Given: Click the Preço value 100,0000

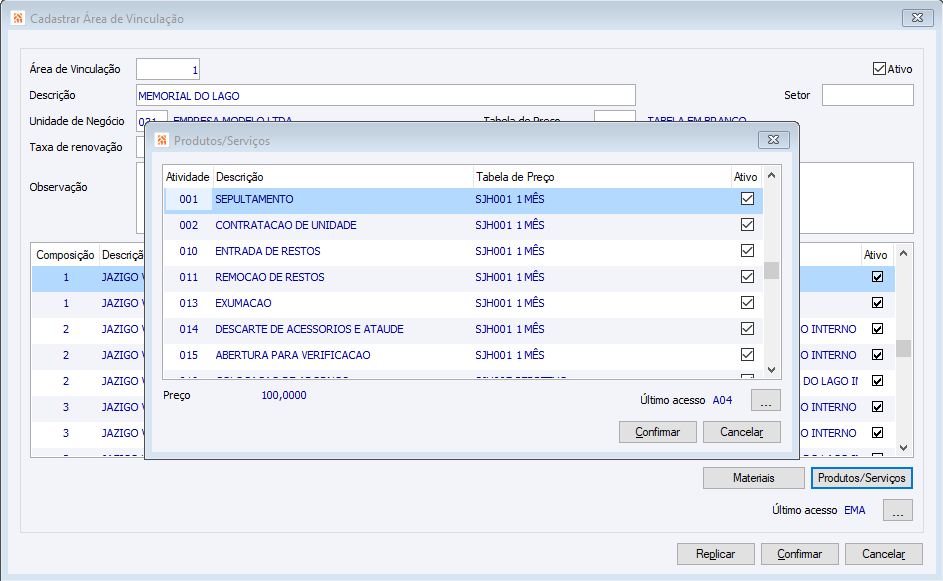Looking at the screenshot, I should click(284, 395).
